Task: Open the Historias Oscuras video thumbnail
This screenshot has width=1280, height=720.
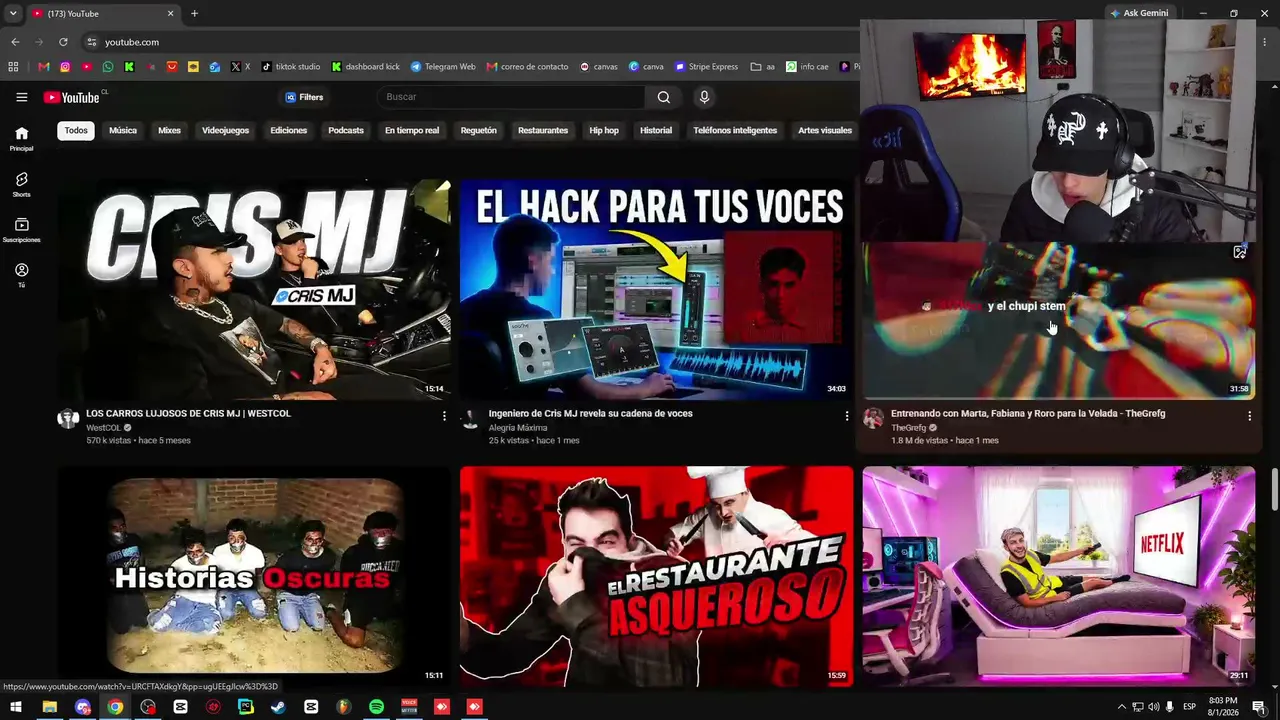Action: point(254,576)
